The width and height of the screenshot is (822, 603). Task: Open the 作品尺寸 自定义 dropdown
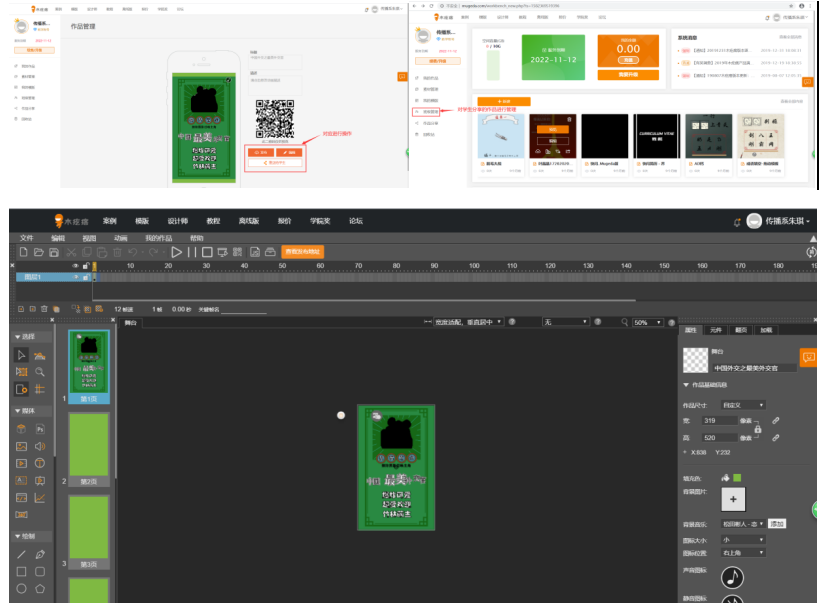pyautogui.click(x=743, y=405)
